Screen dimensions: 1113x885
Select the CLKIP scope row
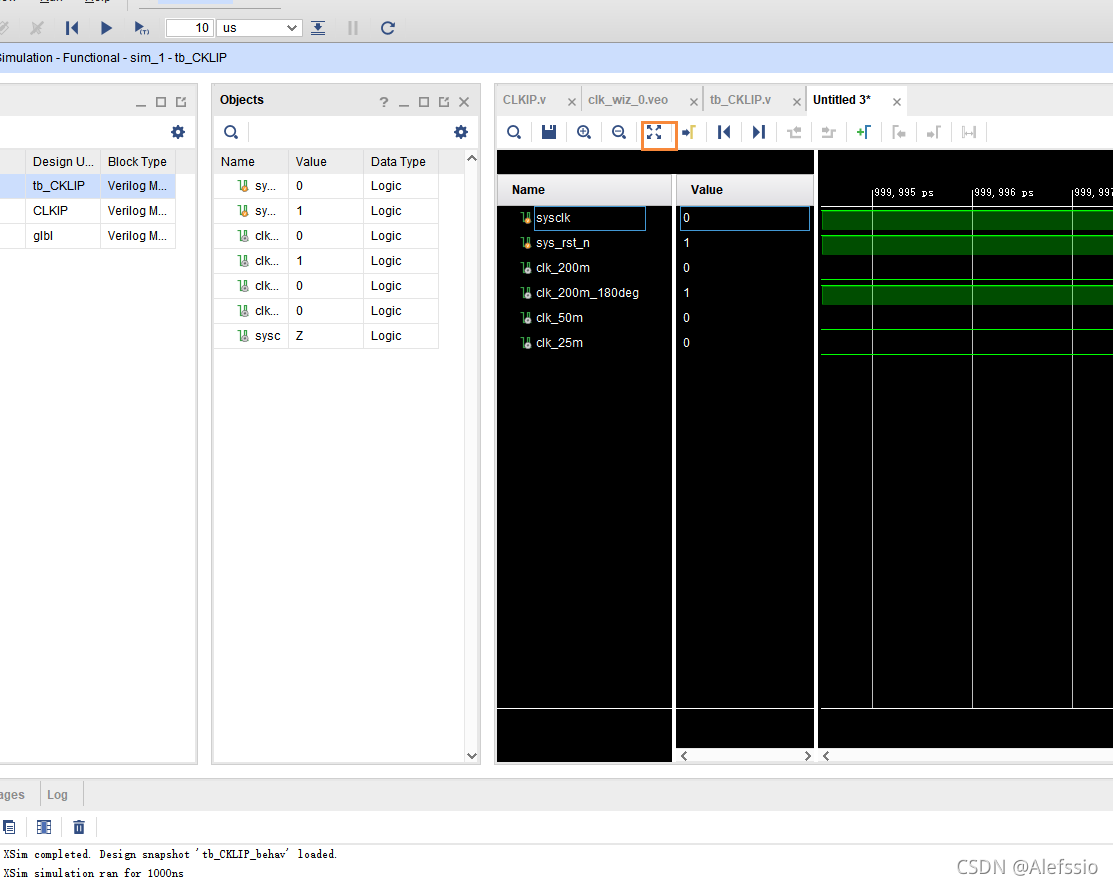(87, 211)
